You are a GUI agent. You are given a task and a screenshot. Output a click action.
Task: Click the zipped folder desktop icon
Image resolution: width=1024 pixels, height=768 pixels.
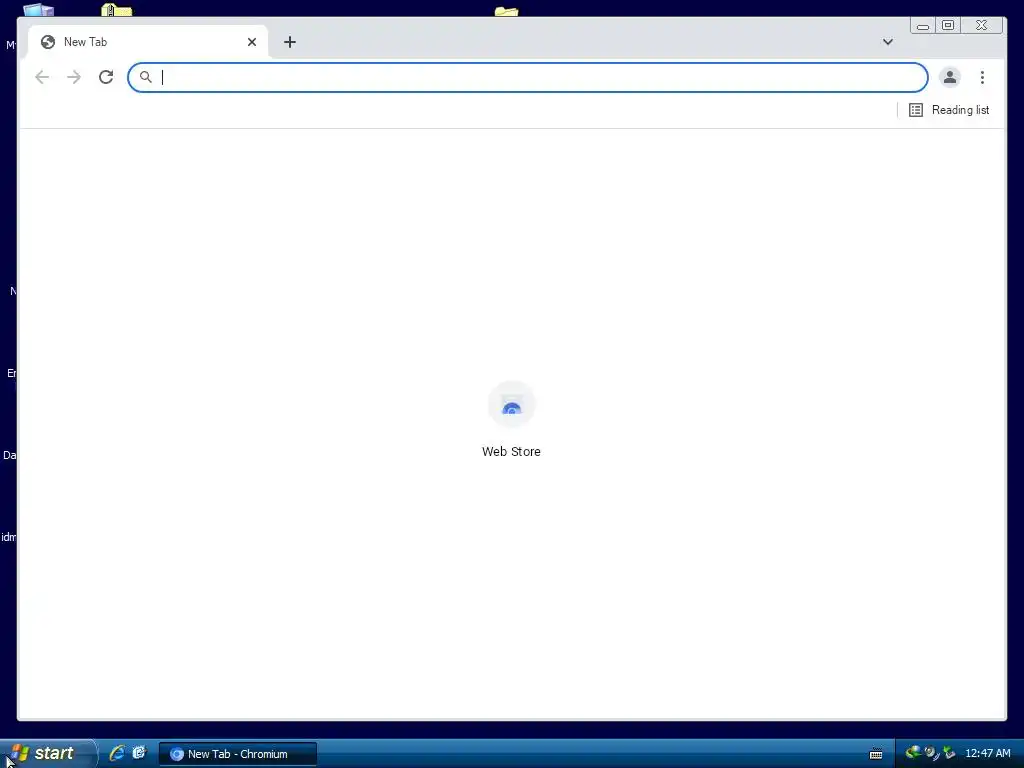[116, 10]
